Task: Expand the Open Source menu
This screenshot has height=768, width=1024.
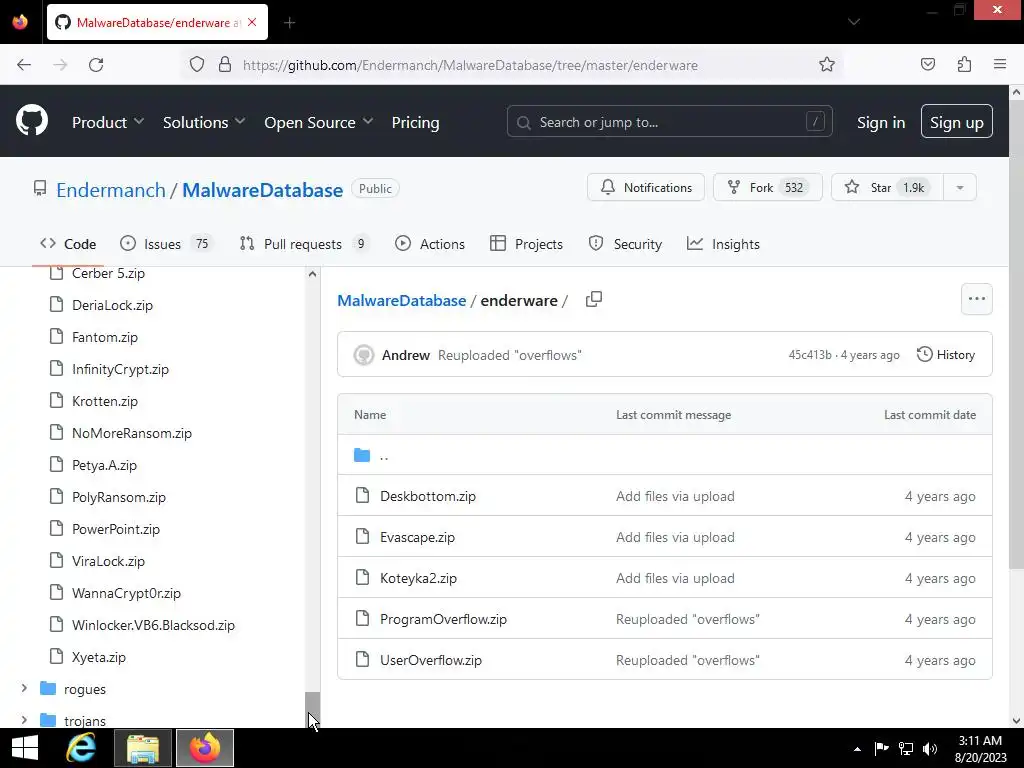Action: (x=319, y=122)
